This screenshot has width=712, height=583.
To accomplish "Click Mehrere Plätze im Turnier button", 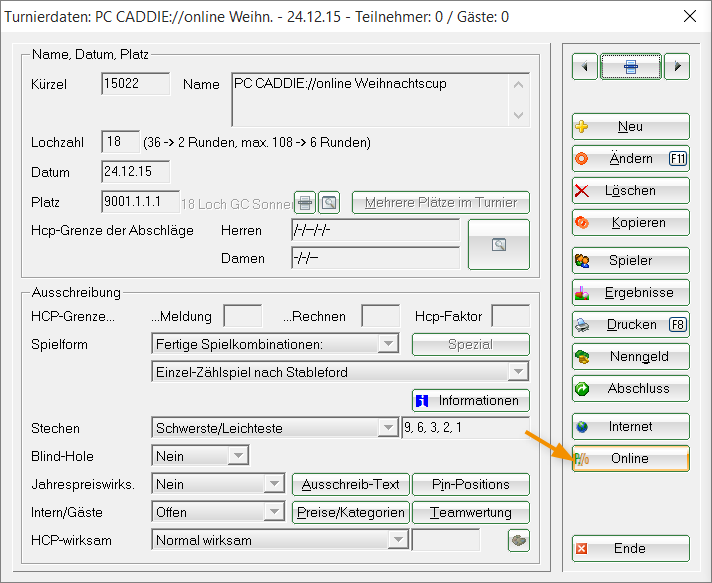I will click(x=440, y=203).
